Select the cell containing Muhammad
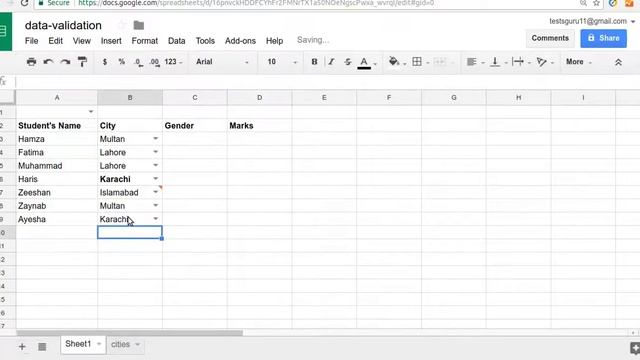The width and height of the screenshot is (640, 360). tap(57, 165)
